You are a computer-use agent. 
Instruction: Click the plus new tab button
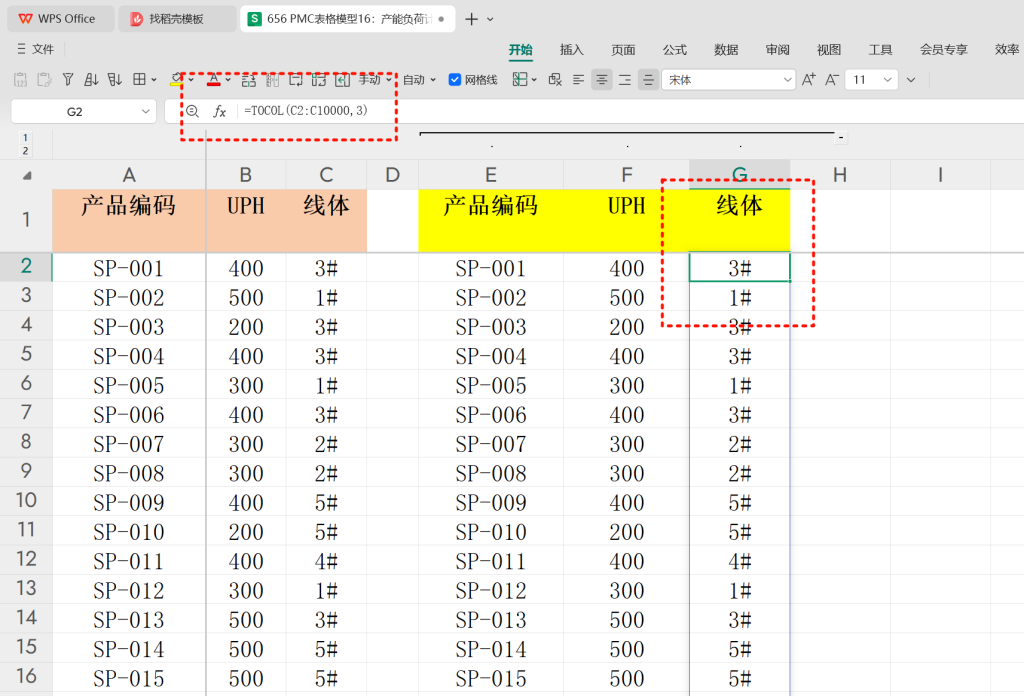coord(472,19)
